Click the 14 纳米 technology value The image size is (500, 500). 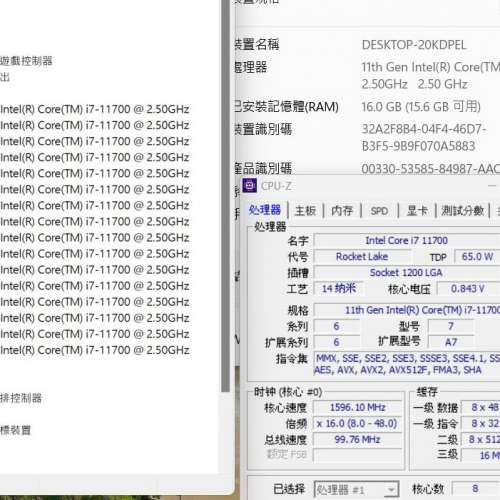pyautogui.click(x=339, y=289)
